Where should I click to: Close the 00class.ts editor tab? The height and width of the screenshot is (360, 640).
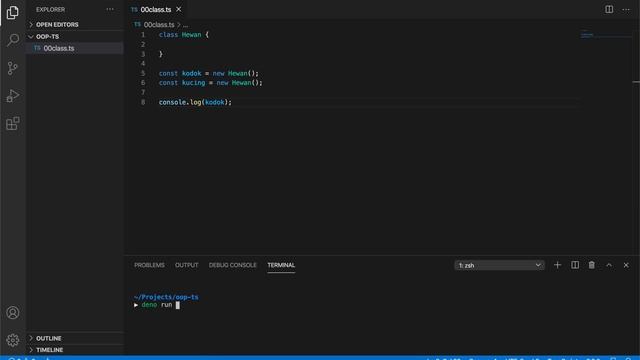coord(179,9)
